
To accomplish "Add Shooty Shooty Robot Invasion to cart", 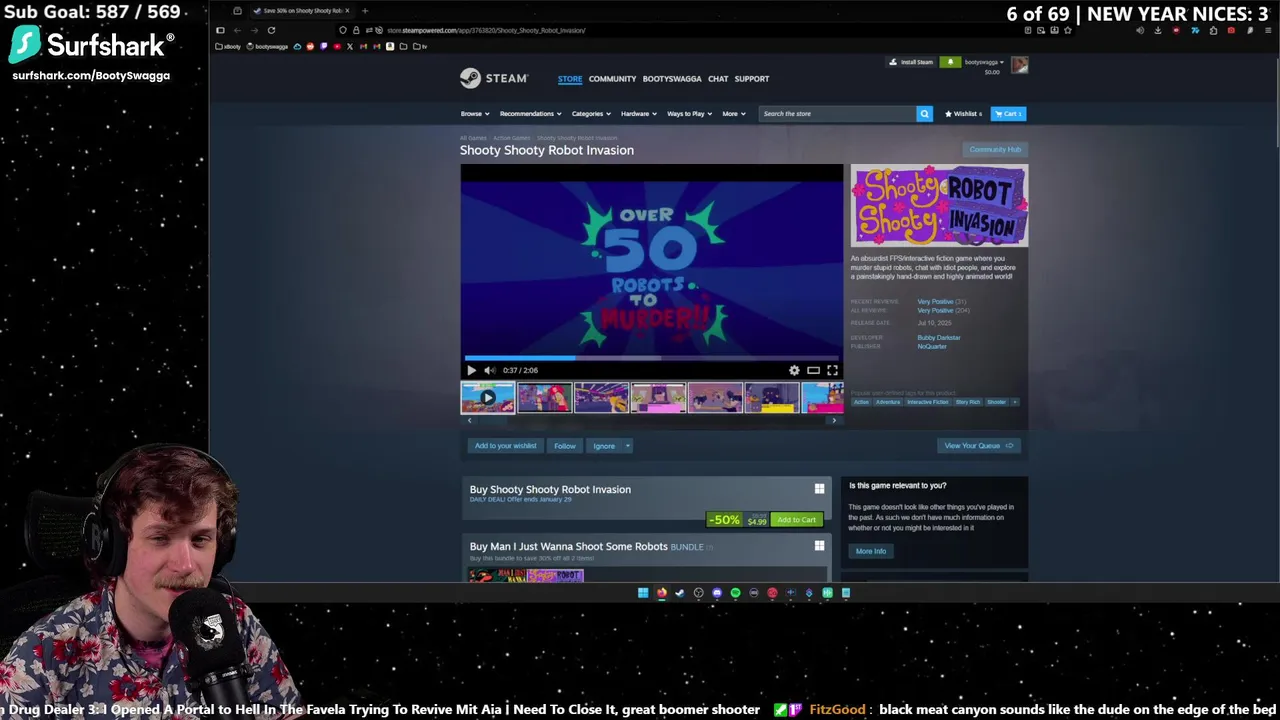I will [797, 520].
